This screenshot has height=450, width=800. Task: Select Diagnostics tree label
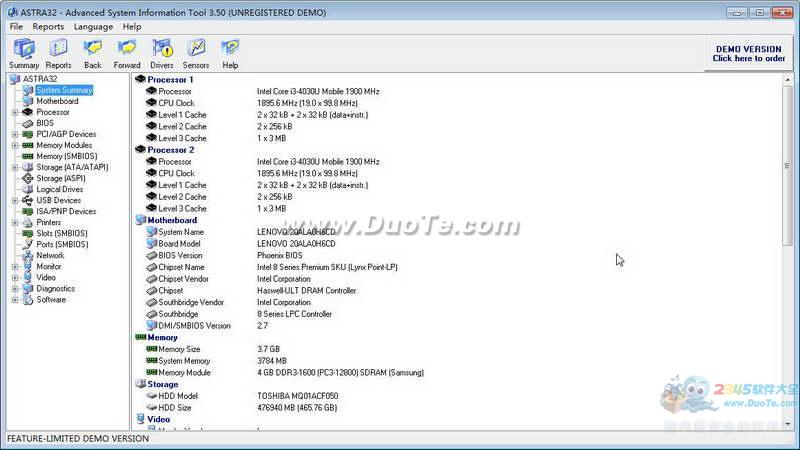tap(55, 289)
